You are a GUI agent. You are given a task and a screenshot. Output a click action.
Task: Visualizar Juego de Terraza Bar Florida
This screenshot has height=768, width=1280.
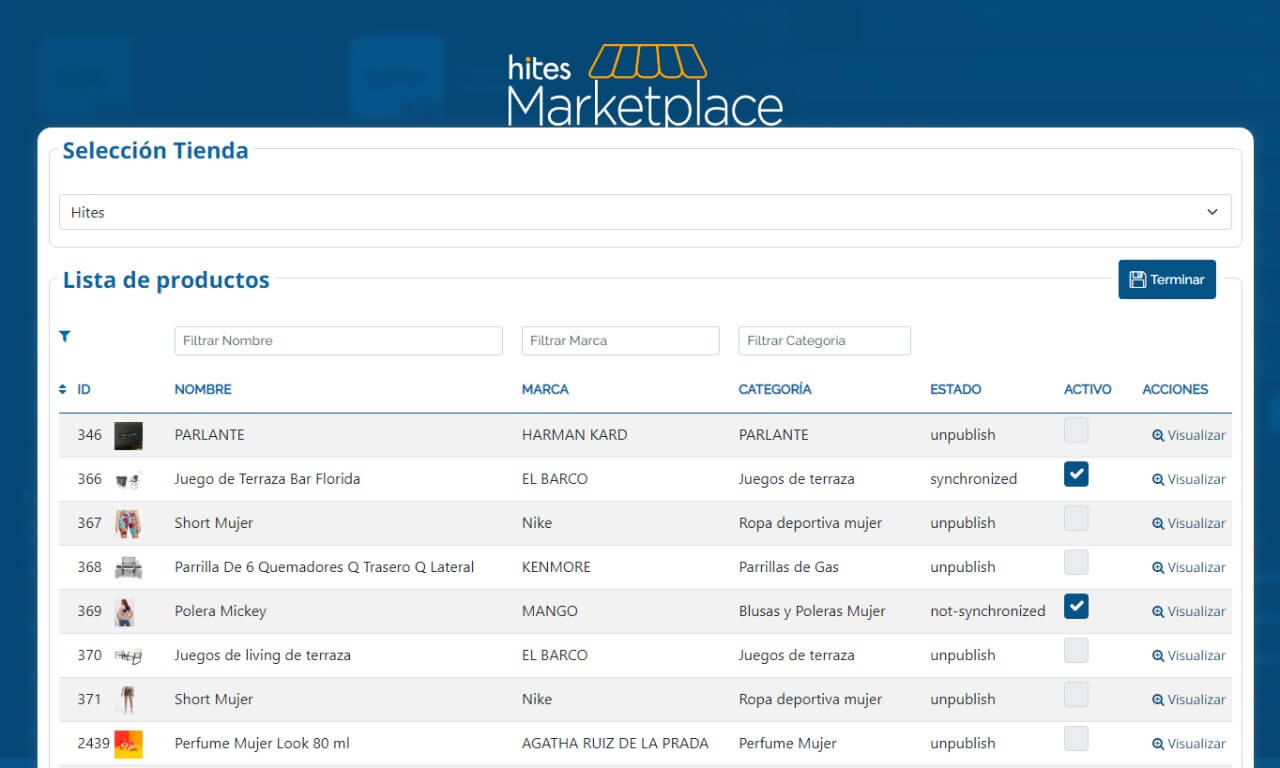[x=1189, y=479]
